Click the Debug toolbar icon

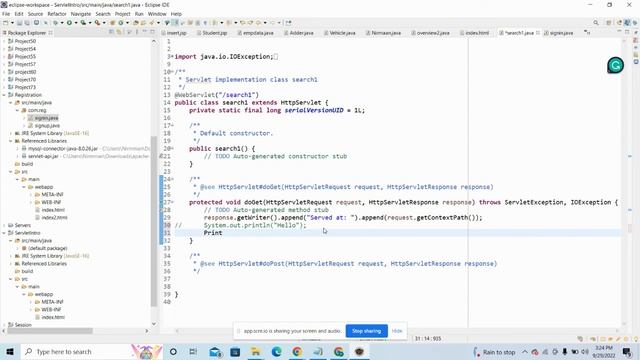[55, 23]
